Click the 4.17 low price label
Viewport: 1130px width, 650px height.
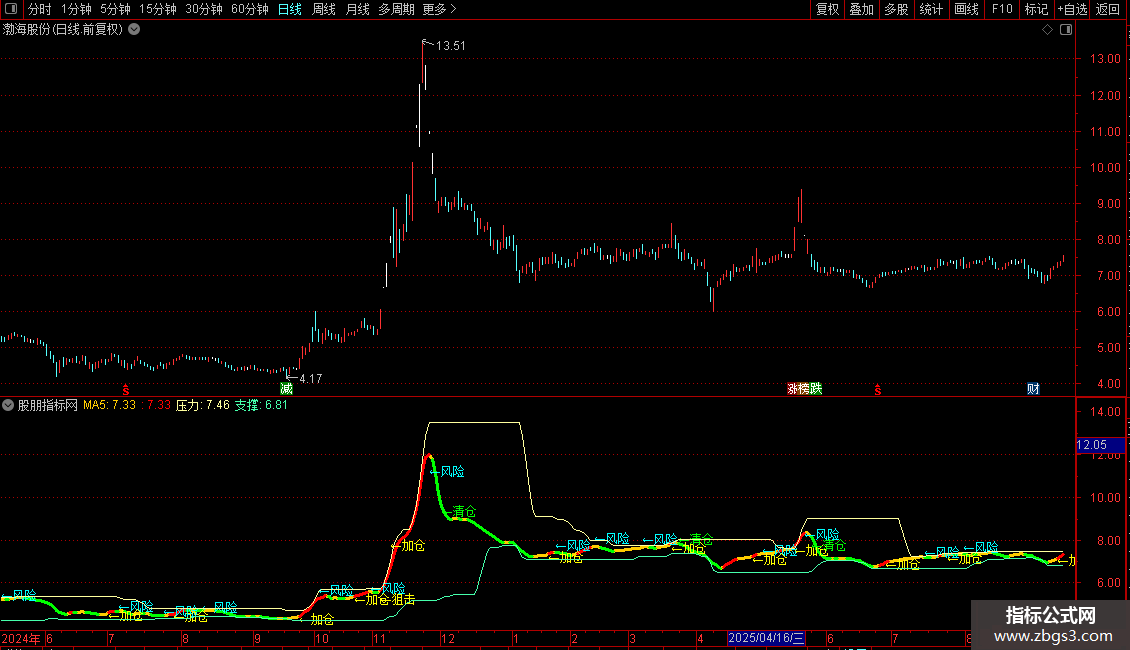tap(311, 378)
